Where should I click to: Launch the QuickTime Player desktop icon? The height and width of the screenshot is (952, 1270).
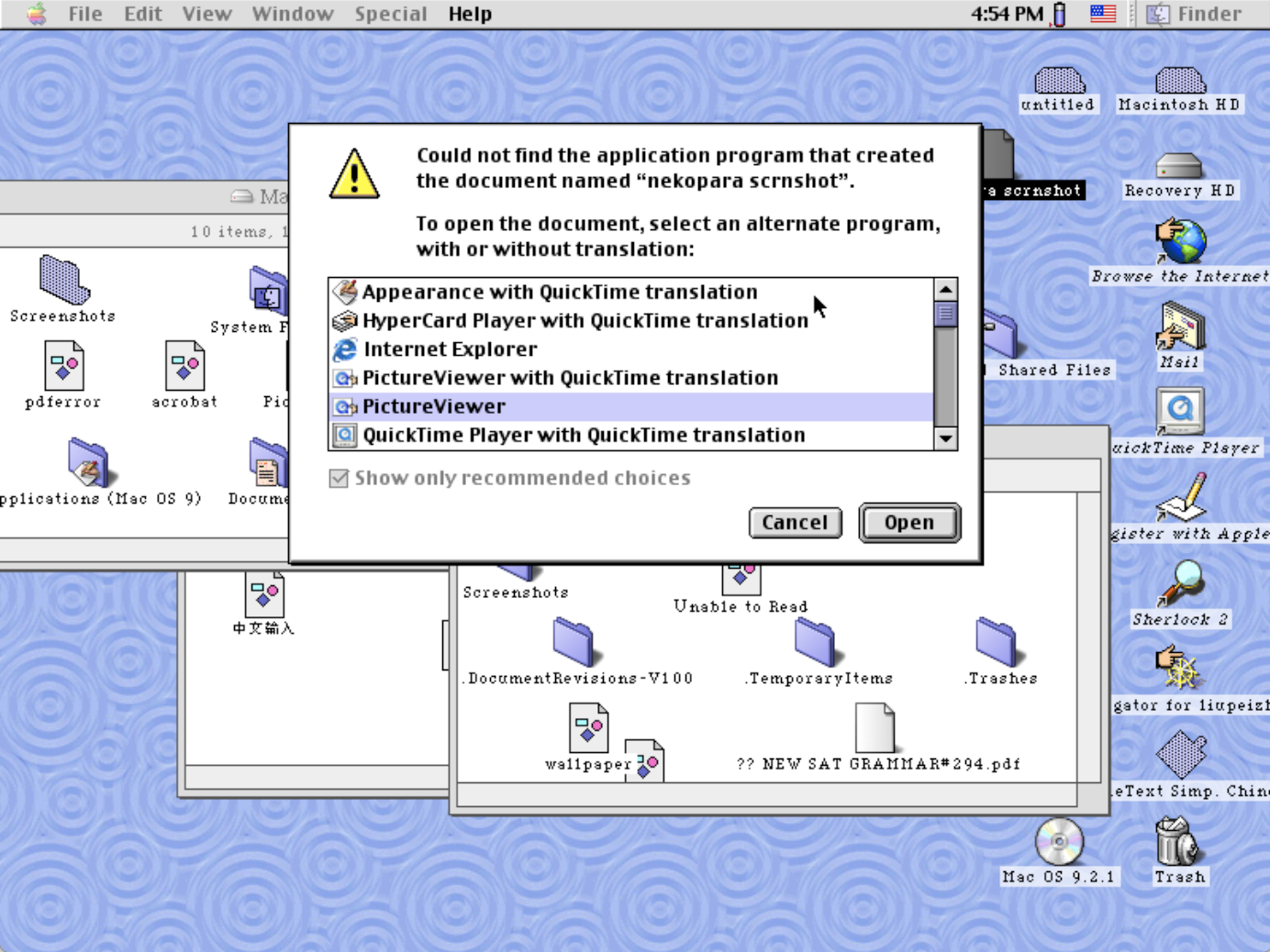(1180, 412)
